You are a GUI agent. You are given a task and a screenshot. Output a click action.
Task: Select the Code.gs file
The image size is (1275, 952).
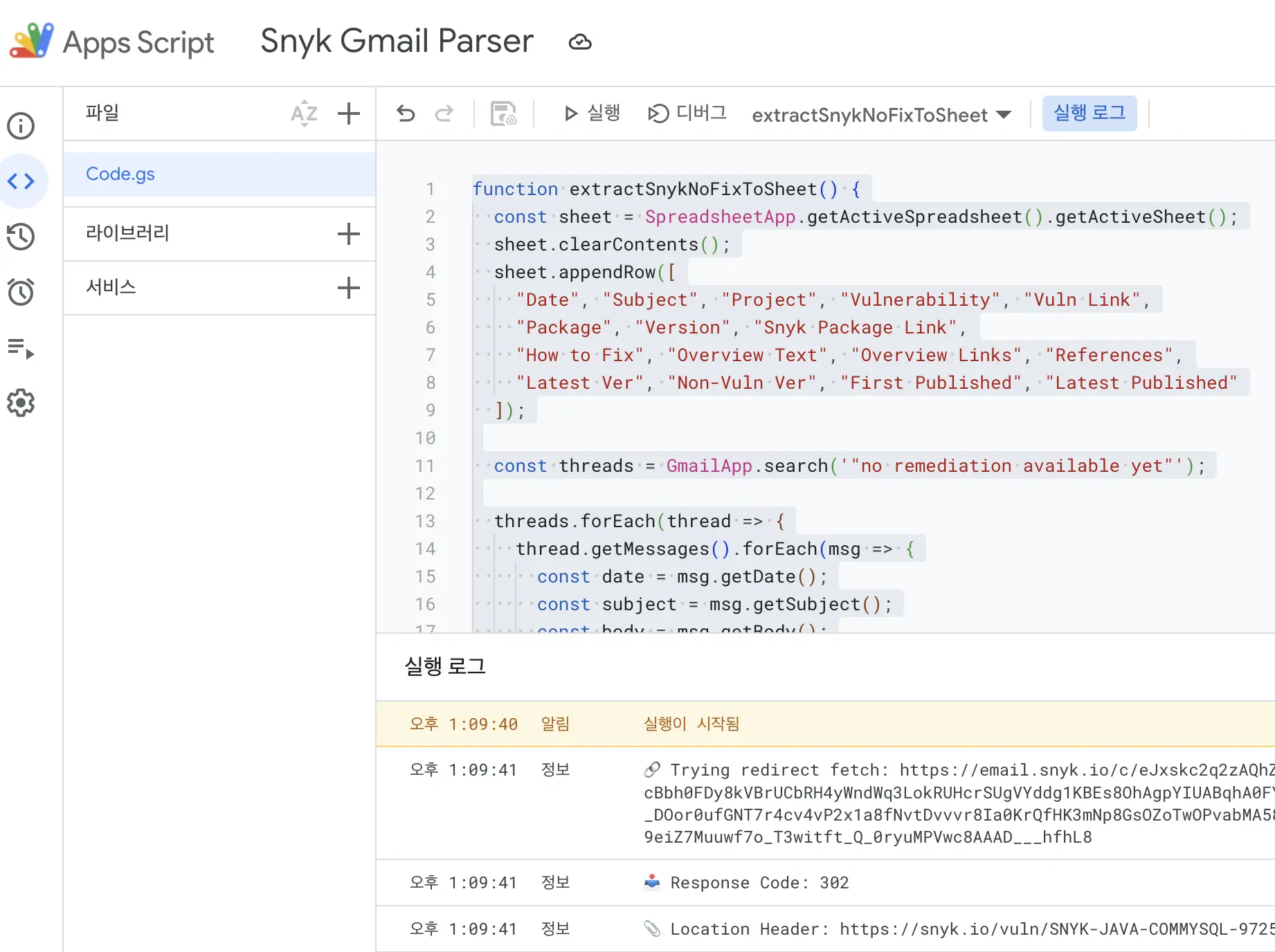click(x=219, y=174)
